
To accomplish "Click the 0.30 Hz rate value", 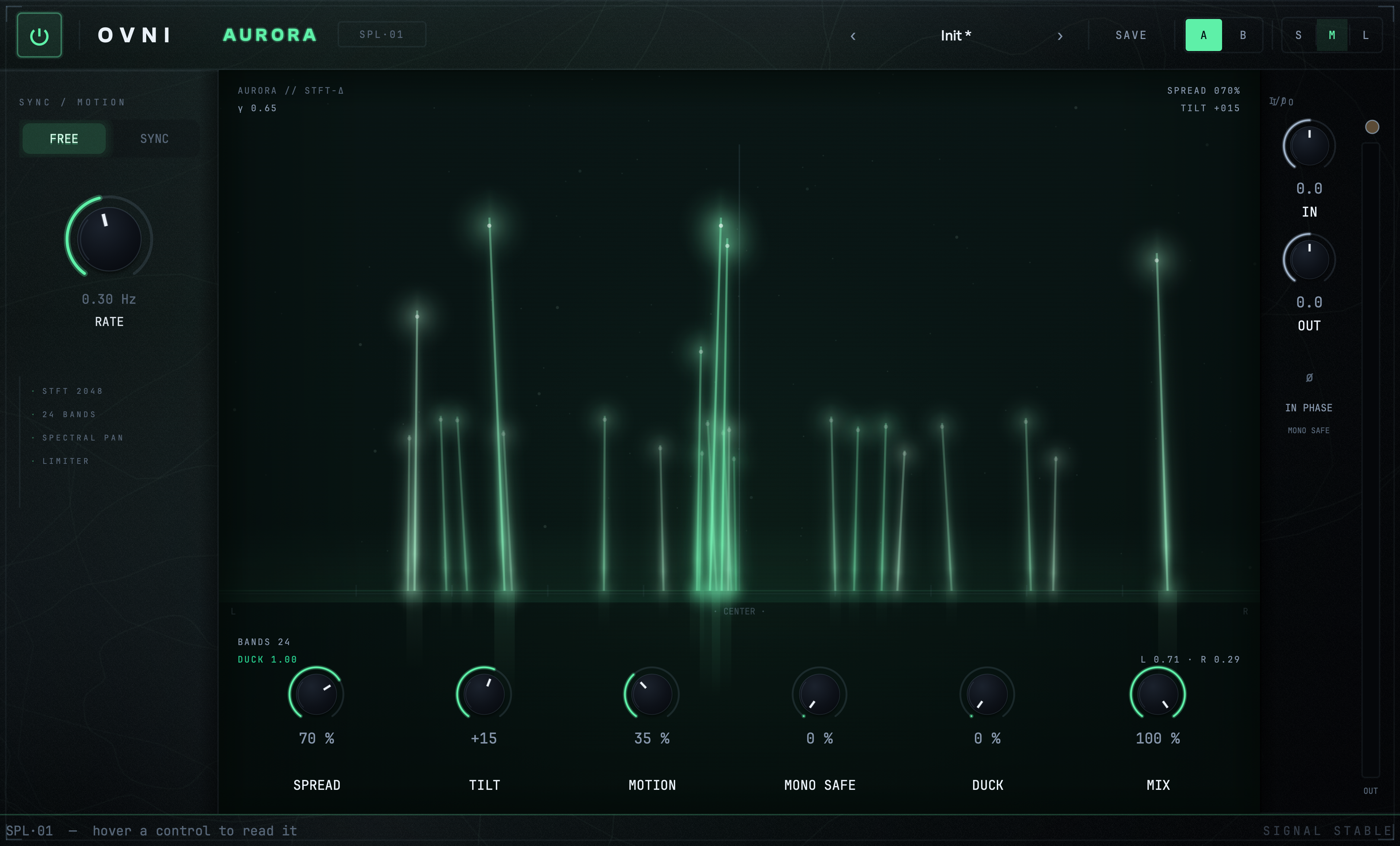I will coord(109,299).
